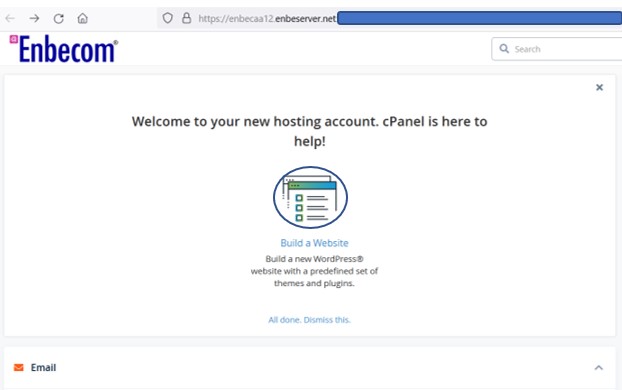
Task: View the site security padlock info
Action: [x=186, y=18]
